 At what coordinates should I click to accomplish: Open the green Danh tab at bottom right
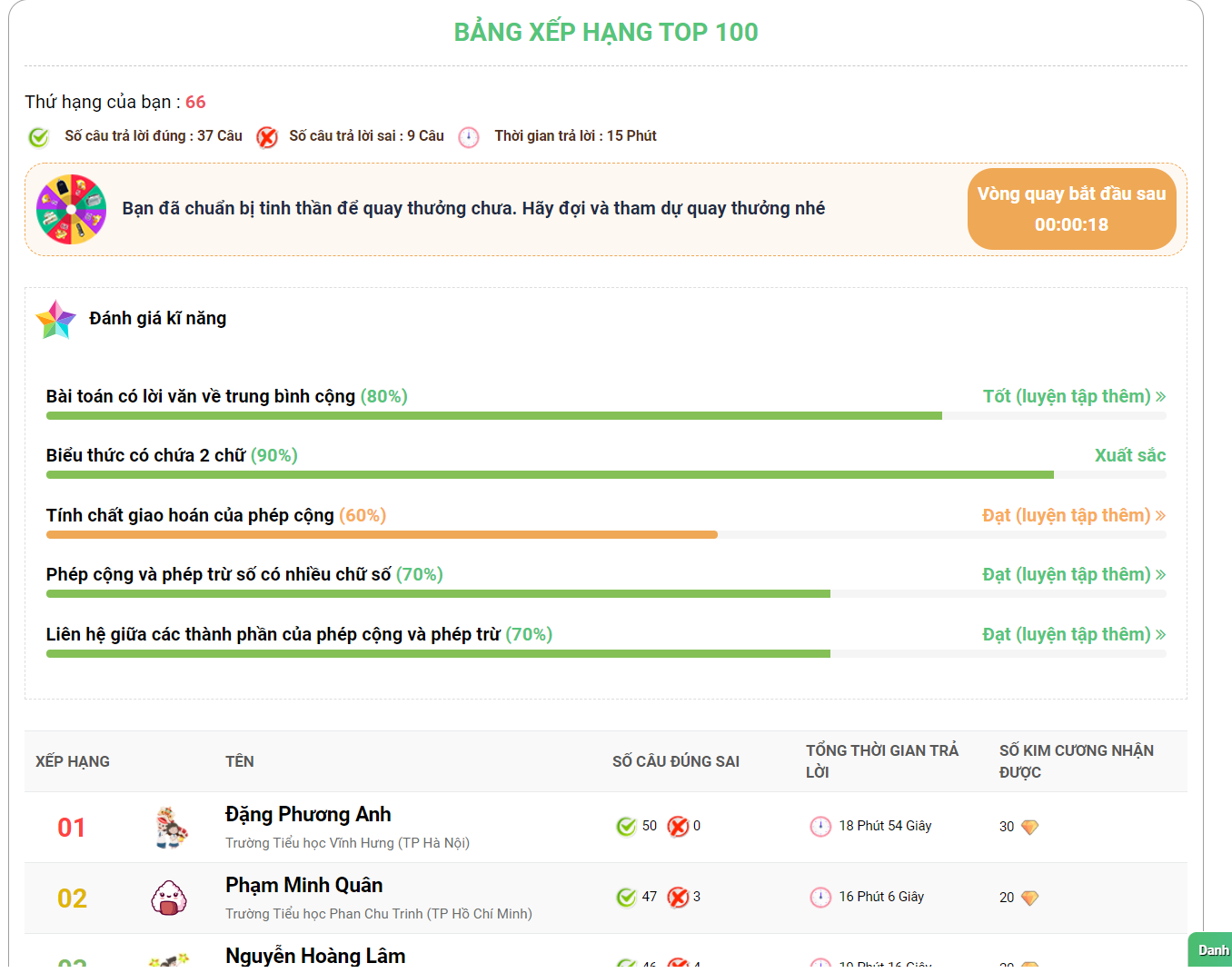[1211, 950]
